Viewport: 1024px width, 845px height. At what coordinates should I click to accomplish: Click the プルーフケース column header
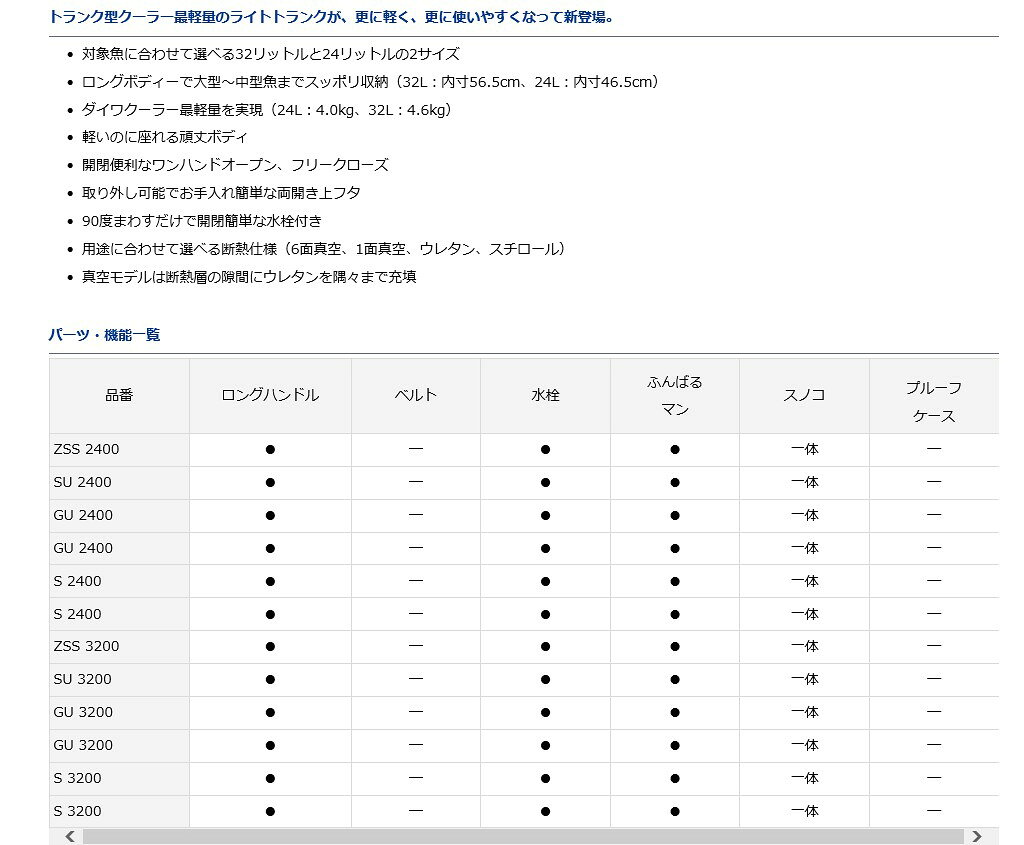934,395
